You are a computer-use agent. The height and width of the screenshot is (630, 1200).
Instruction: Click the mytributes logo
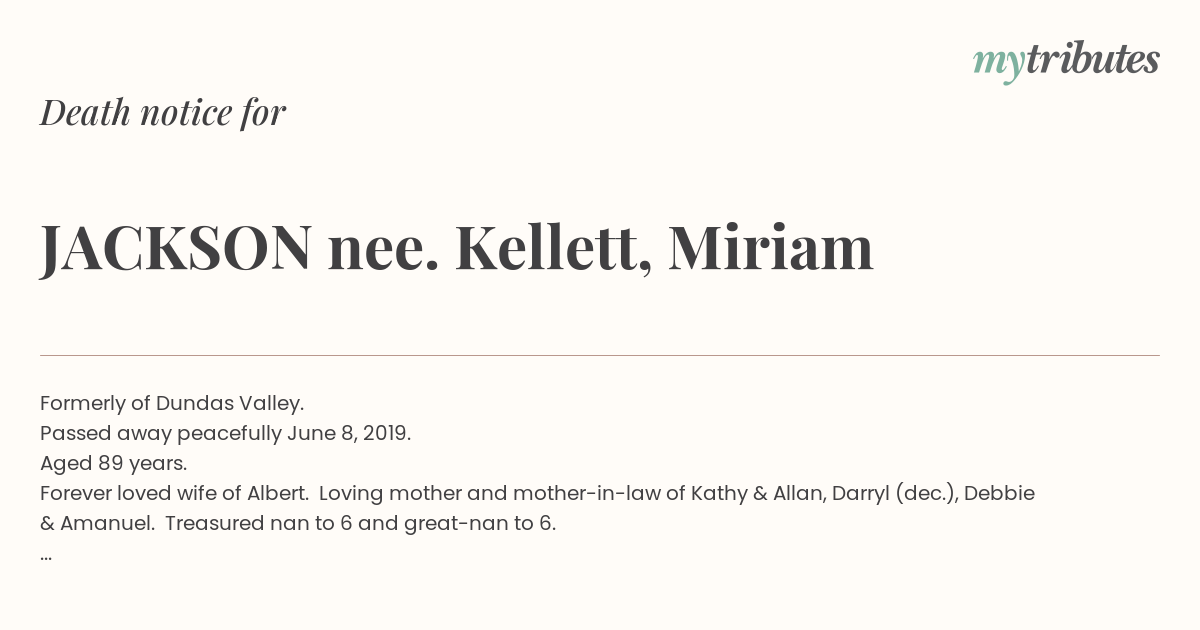tap(1066, 61)
